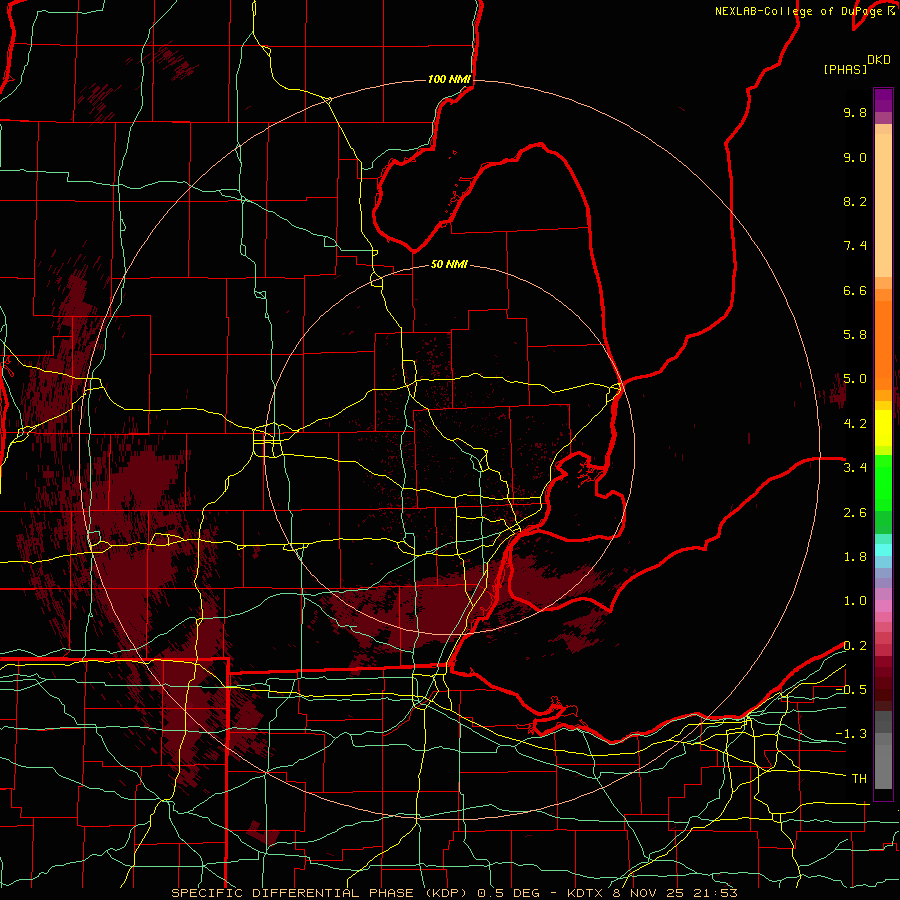
Task: Click the 50 NMI range ring label
Action: coord(449,264)
